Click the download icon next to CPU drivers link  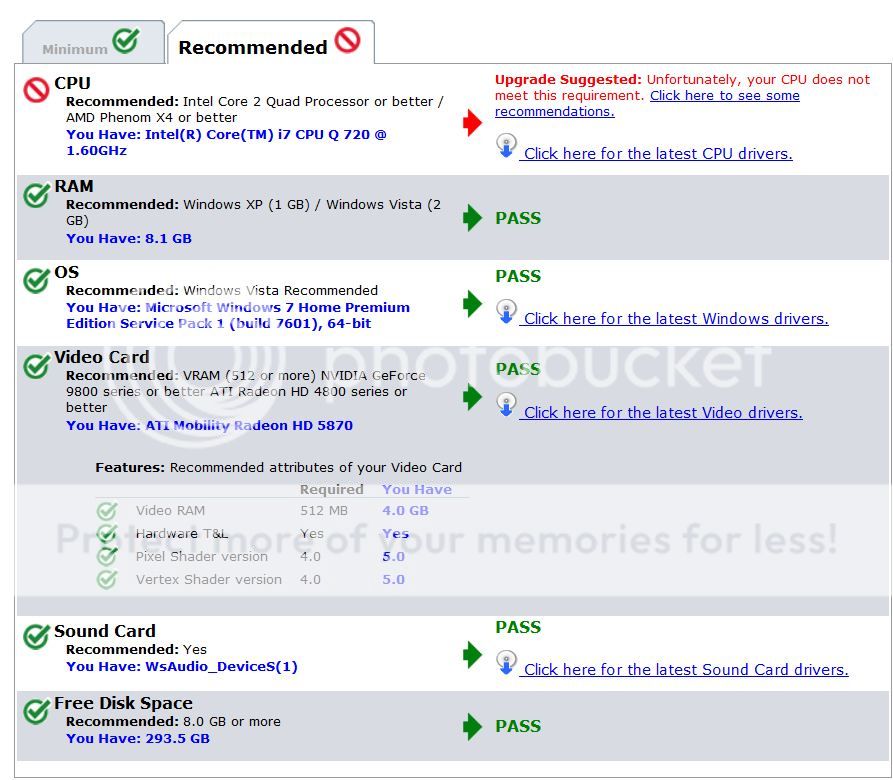pos(506,146)
